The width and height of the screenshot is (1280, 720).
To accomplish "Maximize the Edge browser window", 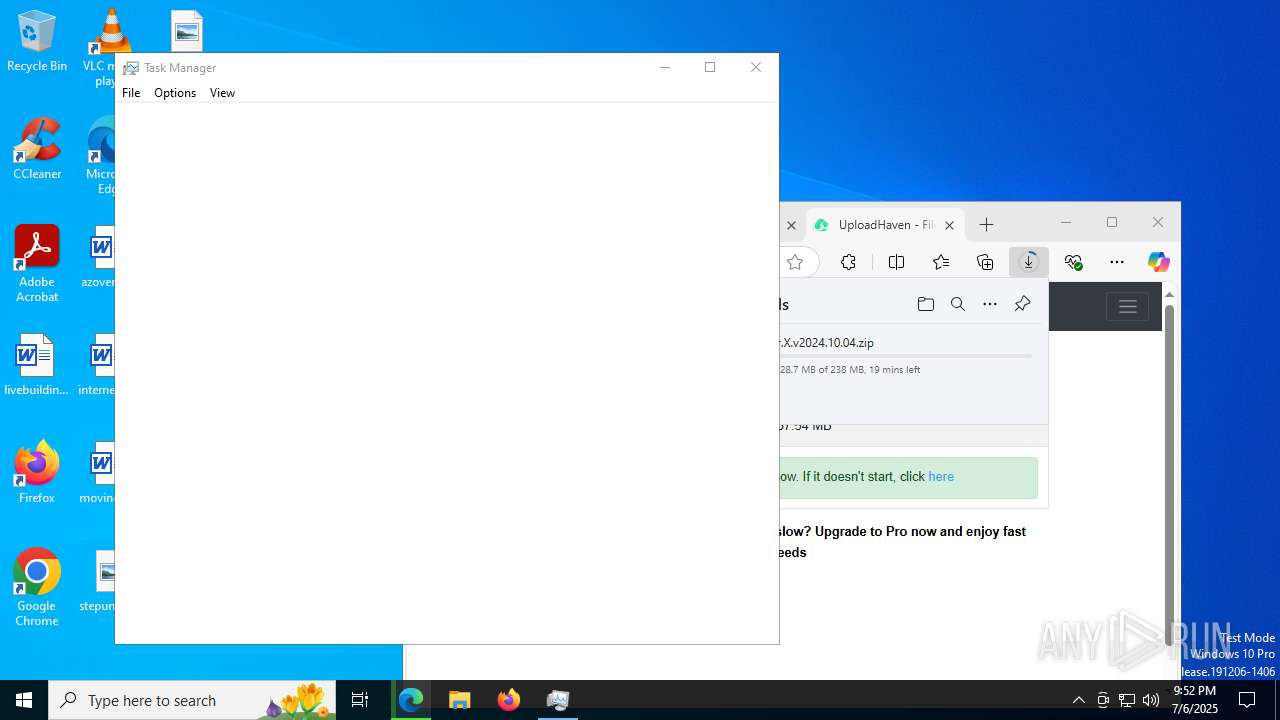I will (1112, 222).
